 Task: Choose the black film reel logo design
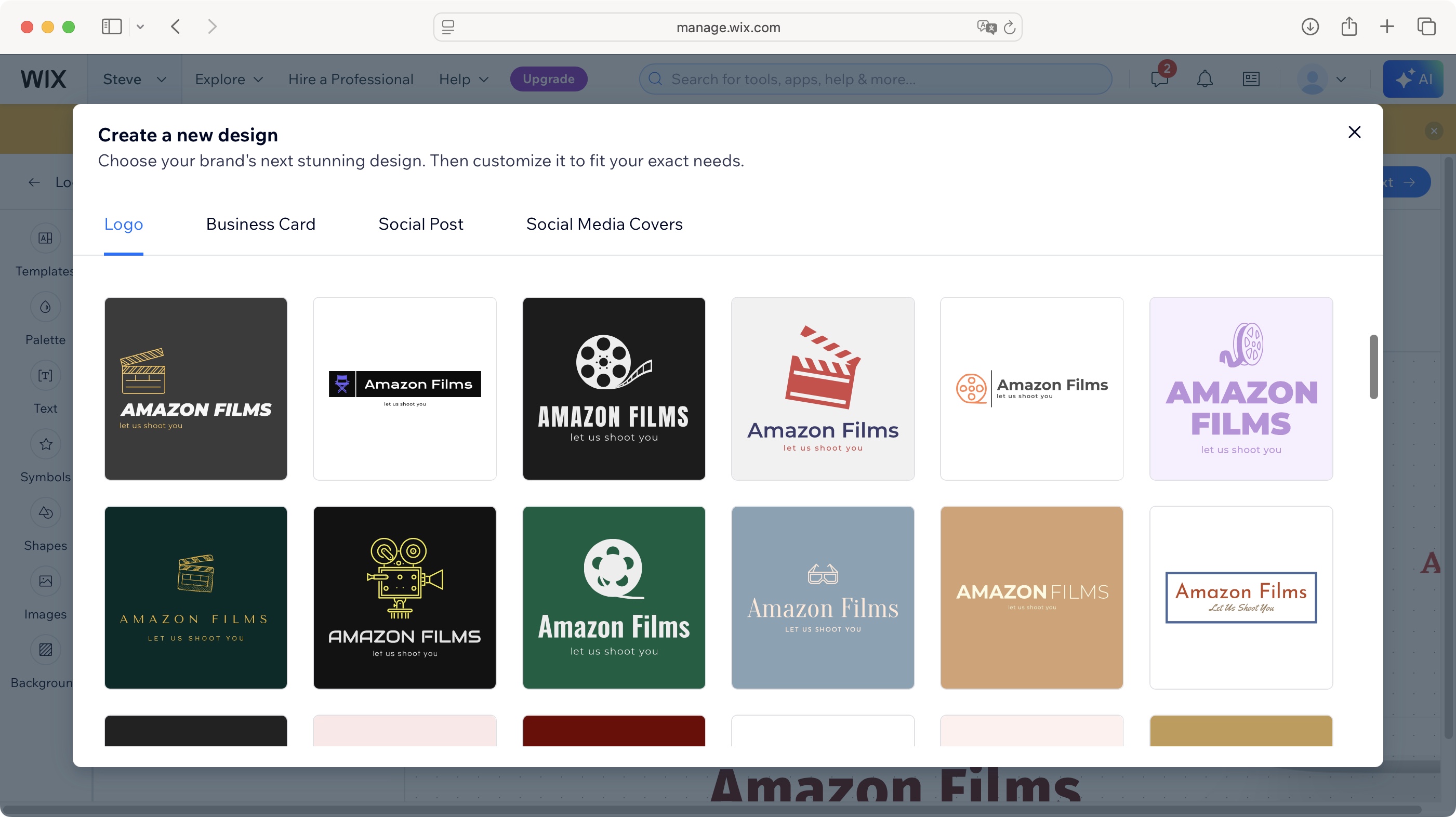614,388
